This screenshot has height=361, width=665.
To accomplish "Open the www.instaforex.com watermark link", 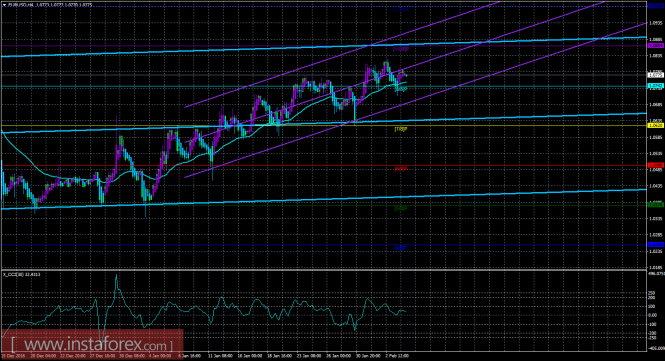I will coord(92,344).
